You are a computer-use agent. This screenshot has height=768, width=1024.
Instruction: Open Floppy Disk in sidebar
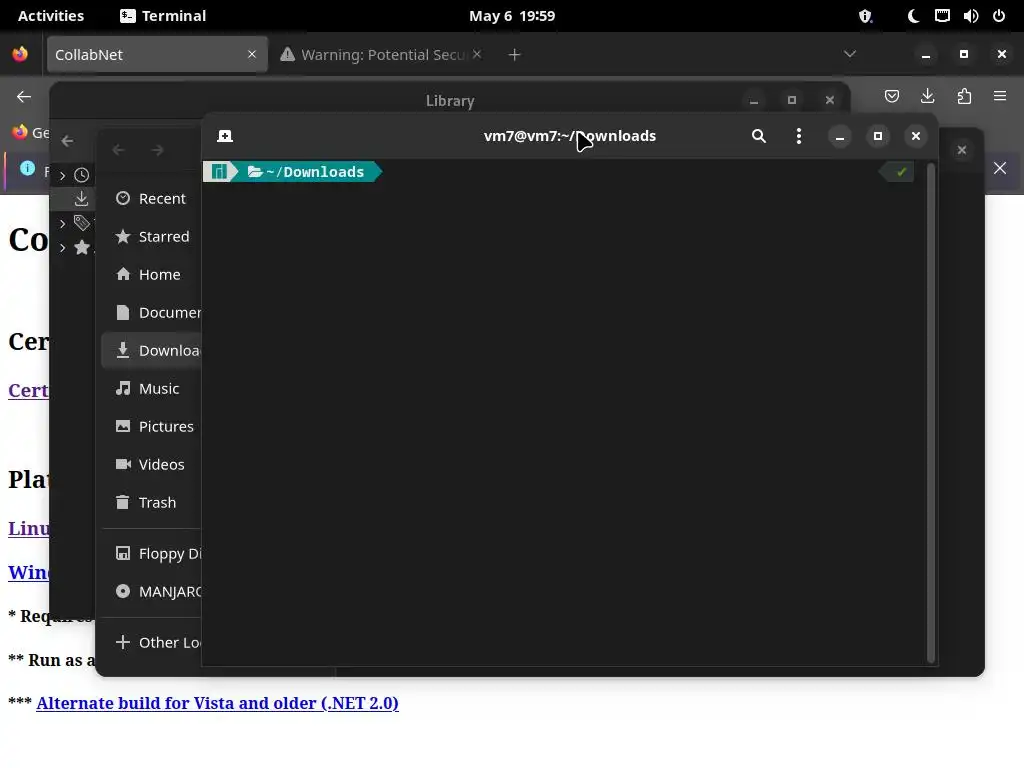pyautogui.click(x=151, y=553)
